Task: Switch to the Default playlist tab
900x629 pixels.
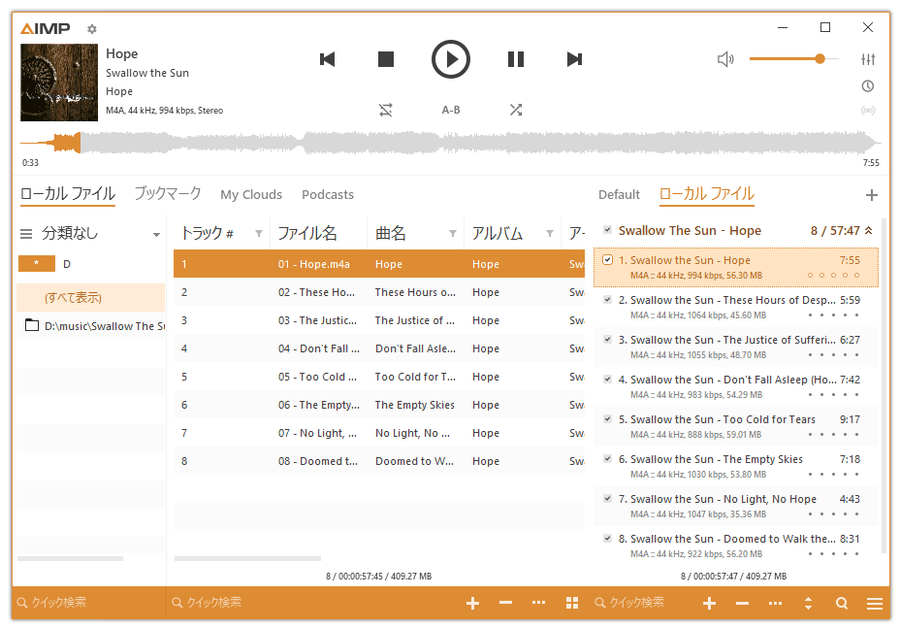Action: pyautogui.click(x=619, y=195)
